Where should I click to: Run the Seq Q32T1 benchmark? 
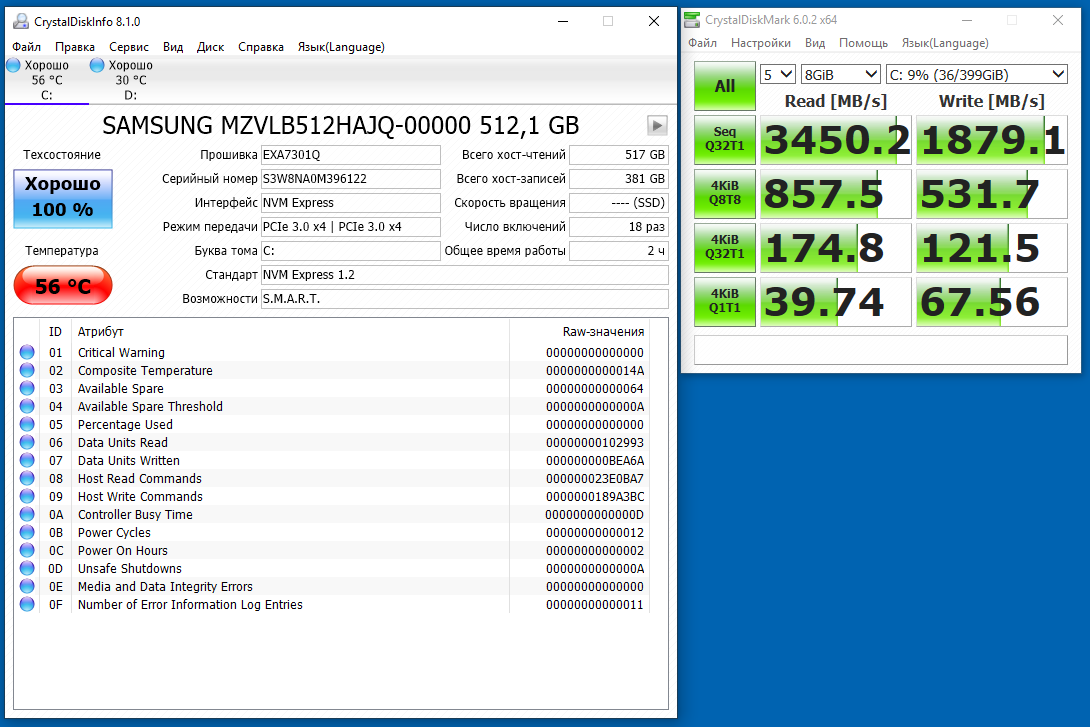[x=724, y=139]
